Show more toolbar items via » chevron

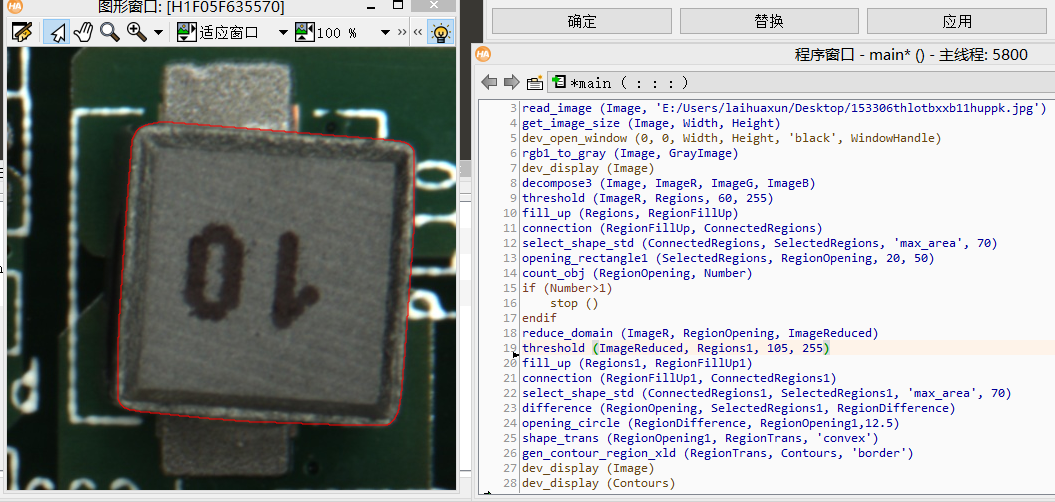point(402,32)
